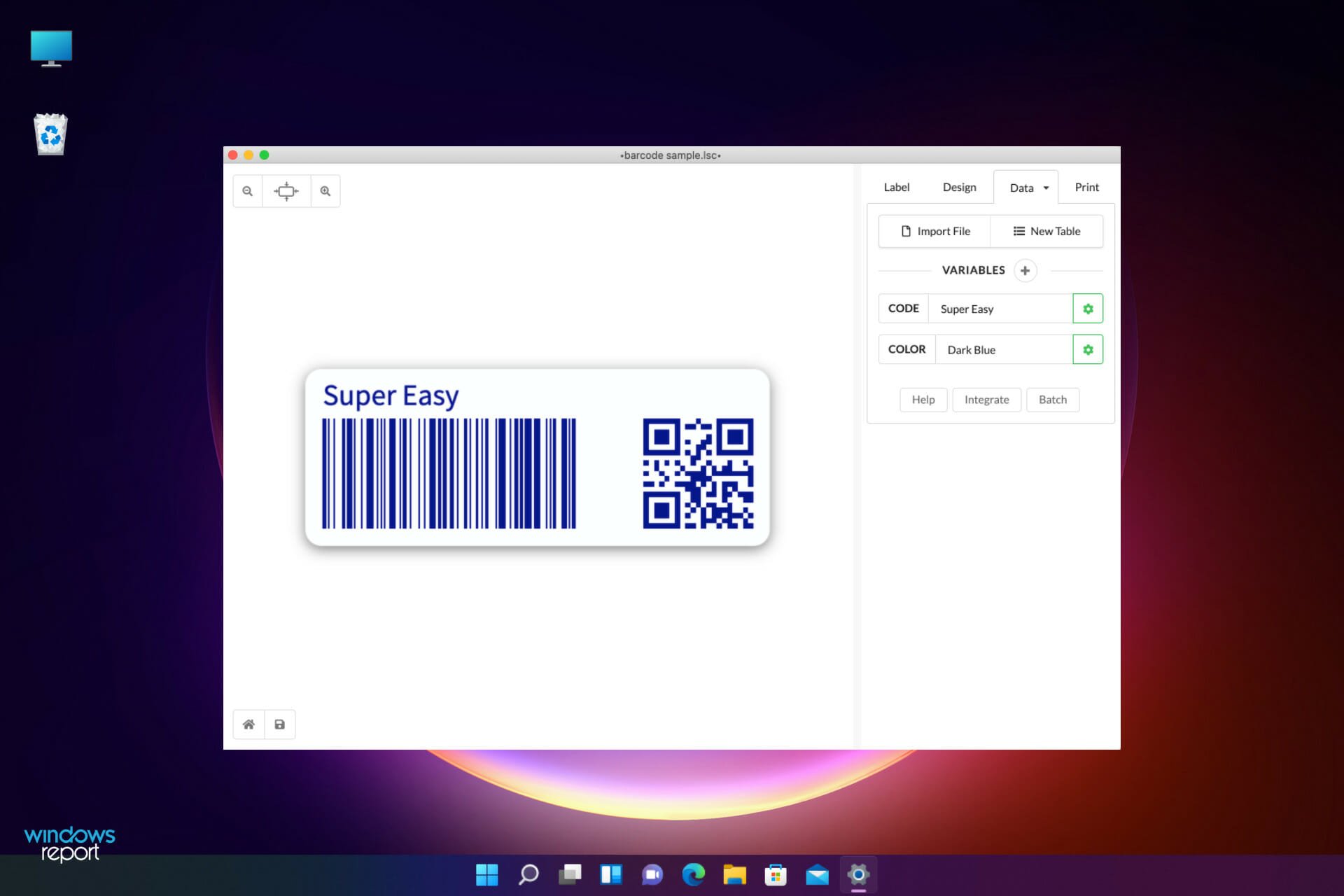Image resolution: width=1344 pixels, height=896 pixels.
Task: Add a new variable with plus icon
Action: (1025, 270)
